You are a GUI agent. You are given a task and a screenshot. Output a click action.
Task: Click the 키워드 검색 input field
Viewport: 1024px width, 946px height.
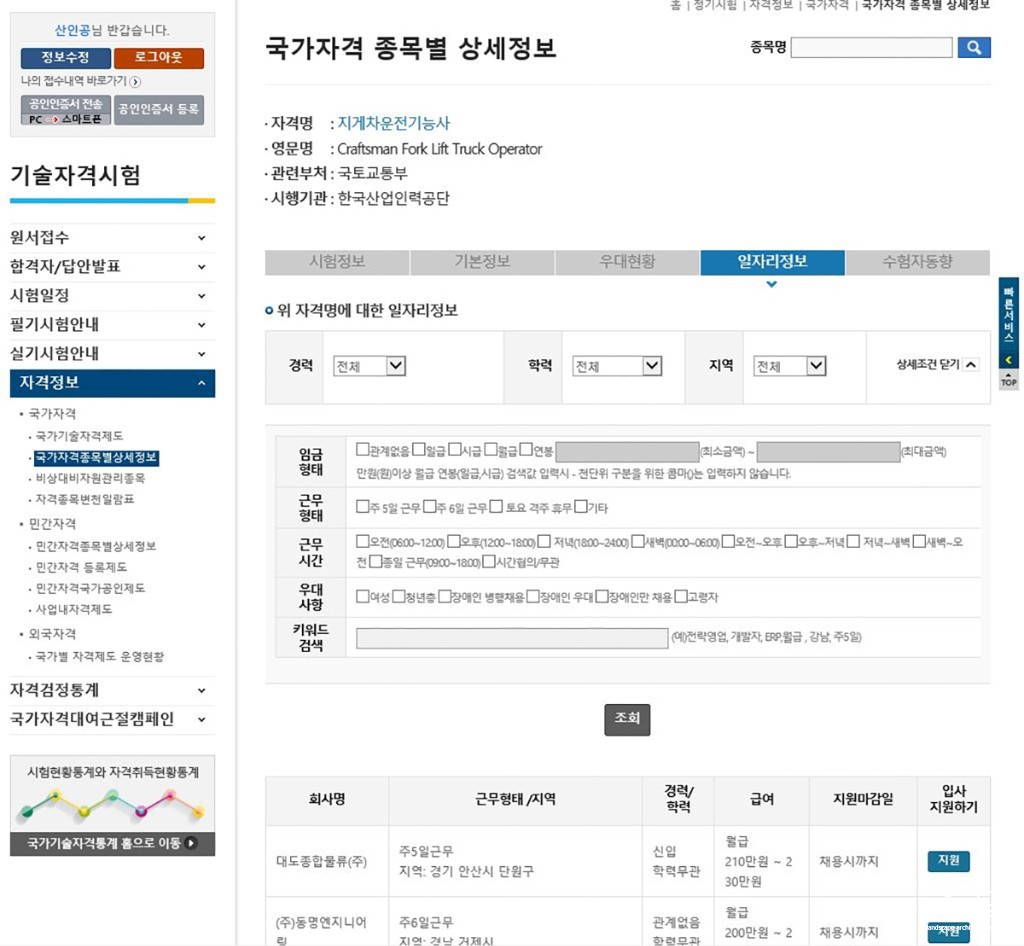coord(512,639)
